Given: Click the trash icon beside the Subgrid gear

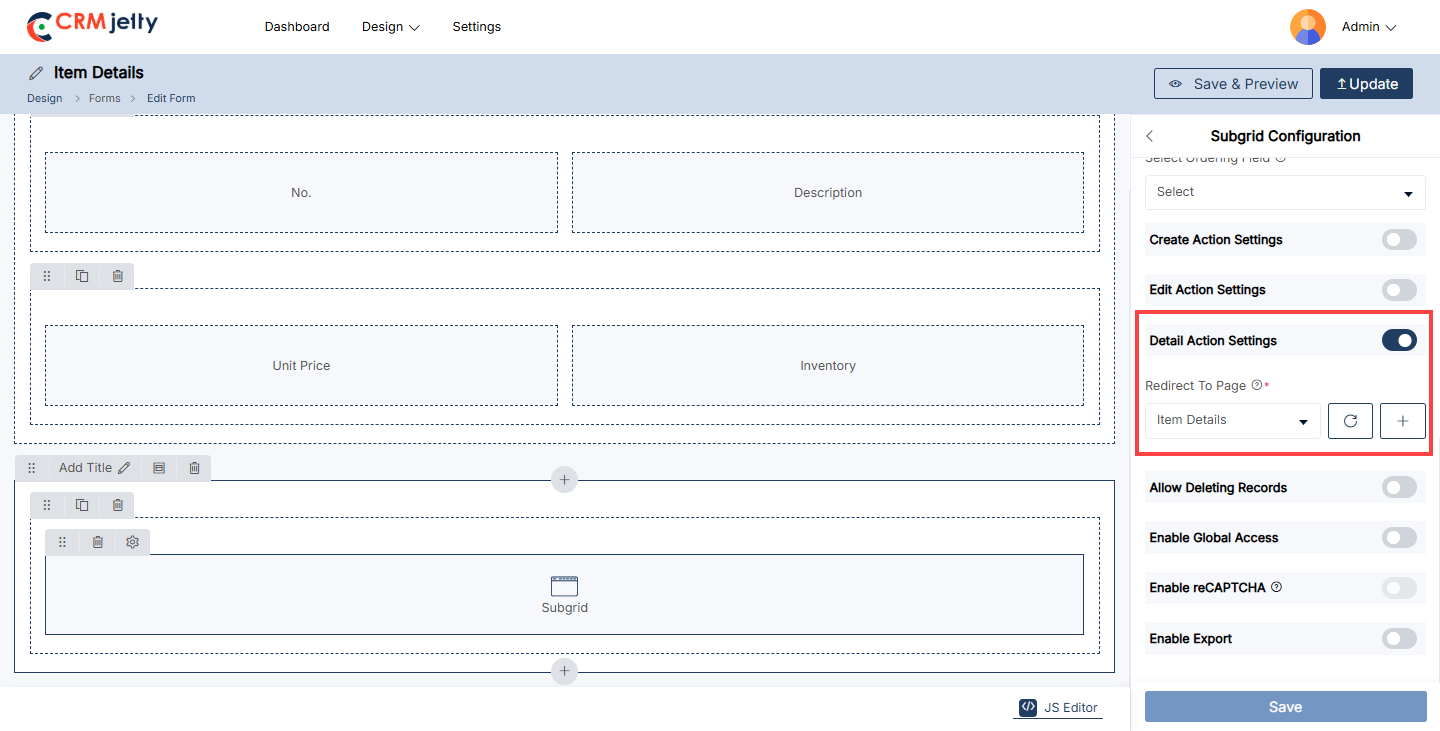Looking at the screenshot, I should [x=97, y=542].
